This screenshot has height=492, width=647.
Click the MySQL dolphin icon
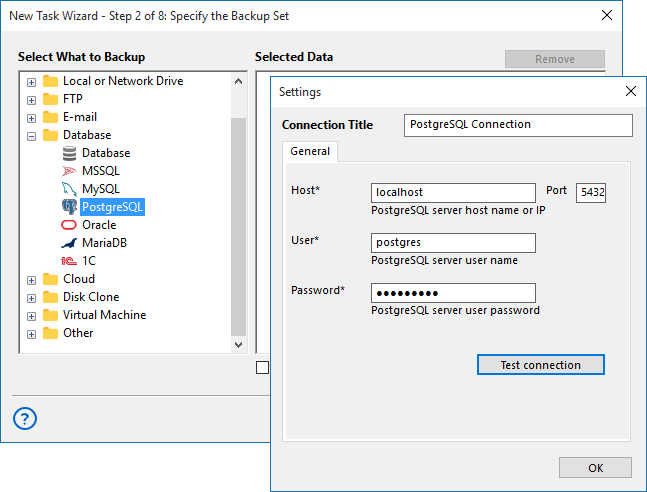69,189
